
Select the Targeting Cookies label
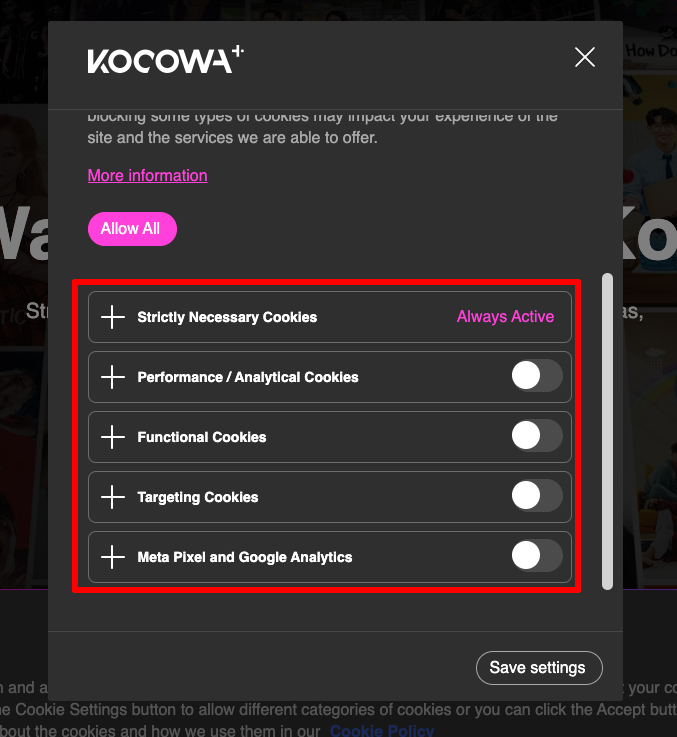(x=197, y=497)
